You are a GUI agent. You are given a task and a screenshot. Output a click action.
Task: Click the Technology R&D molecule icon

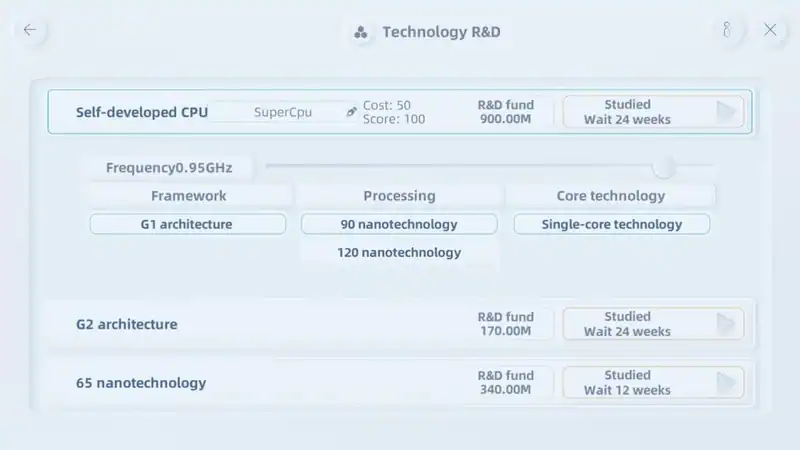point(361,32)
